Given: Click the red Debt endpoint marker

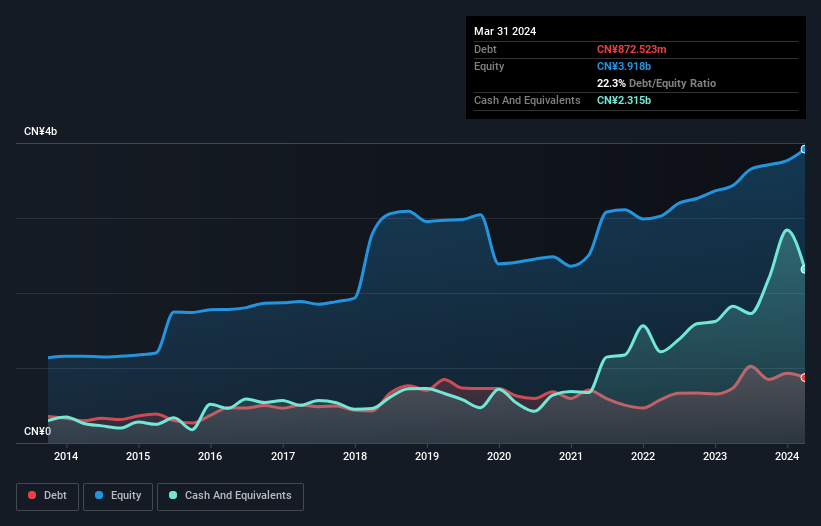Looking at the screenshot, I should [x=804, y=377].
